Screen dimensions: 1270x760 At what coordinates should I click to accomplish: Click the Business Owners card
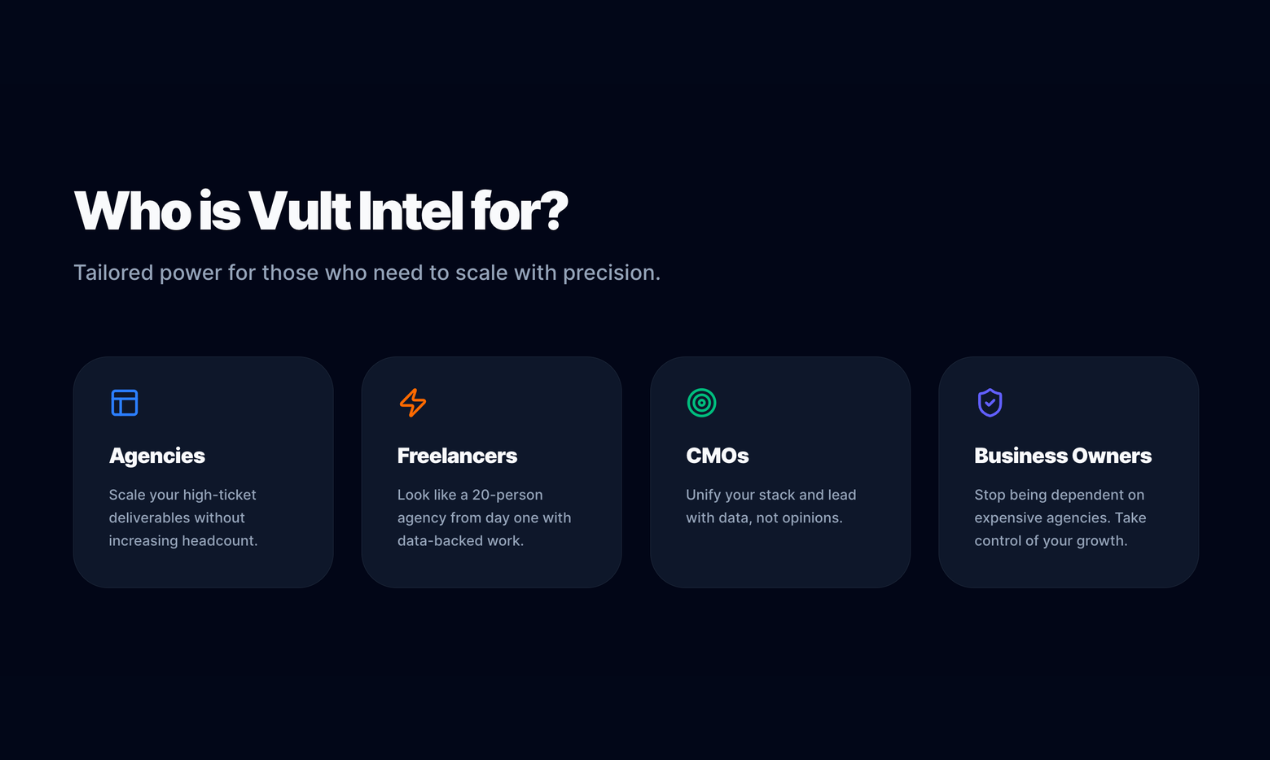click(1068, 471)
